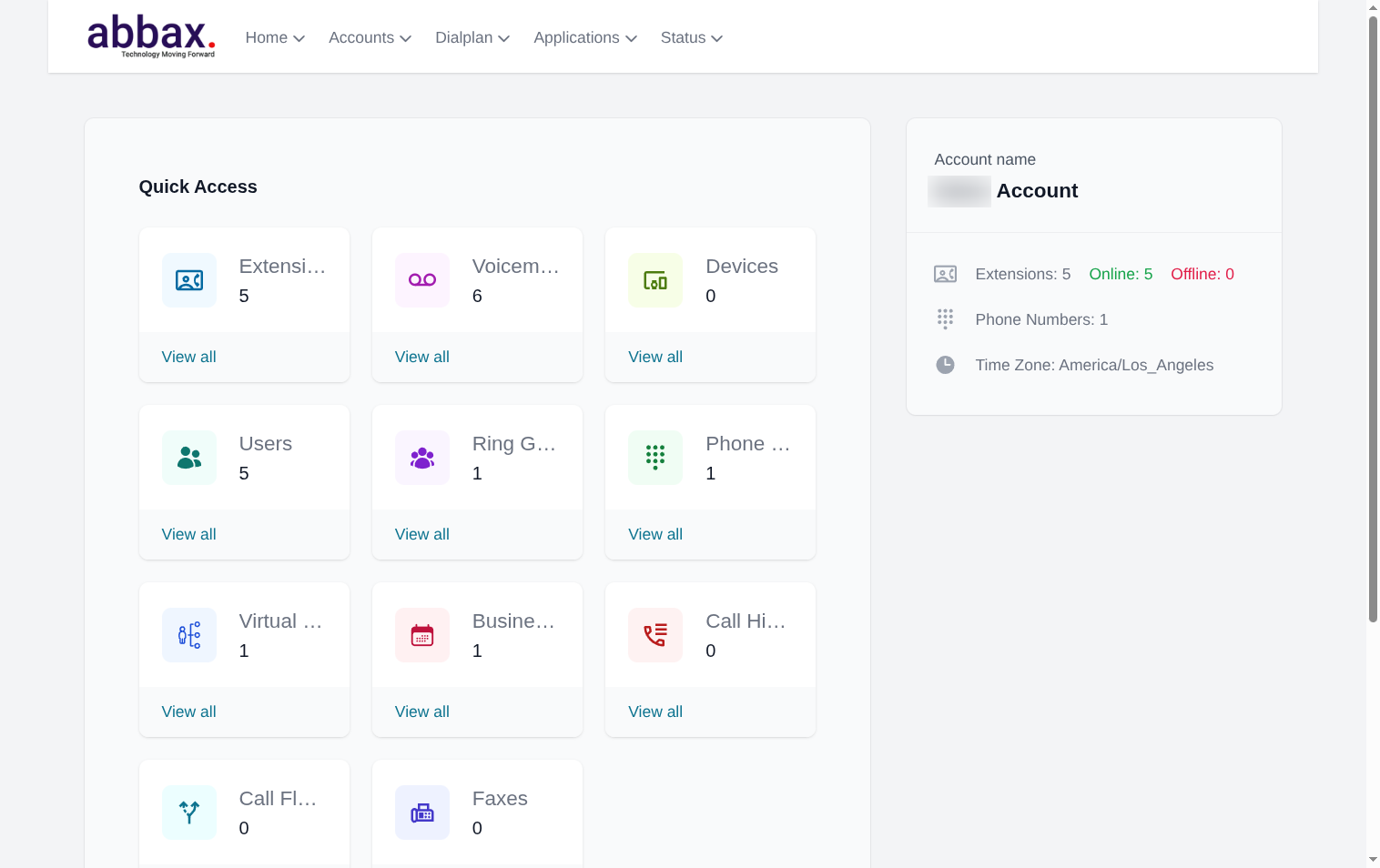Open the Accounts dropdown menu
The image size is (1380, 868).
[x=370, y=37]
